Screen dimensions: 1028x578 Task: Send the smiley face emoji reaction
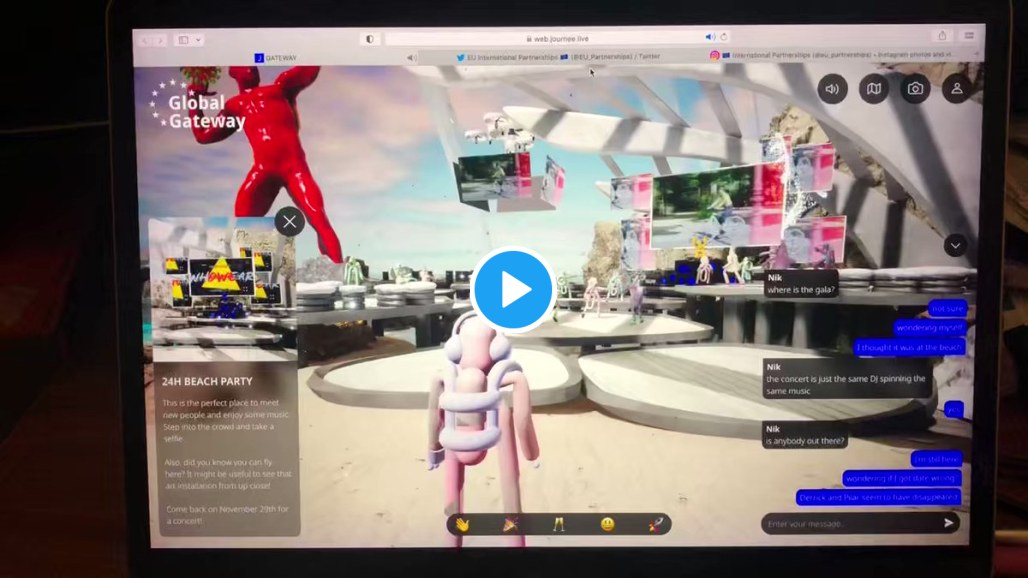coord(608,524)
